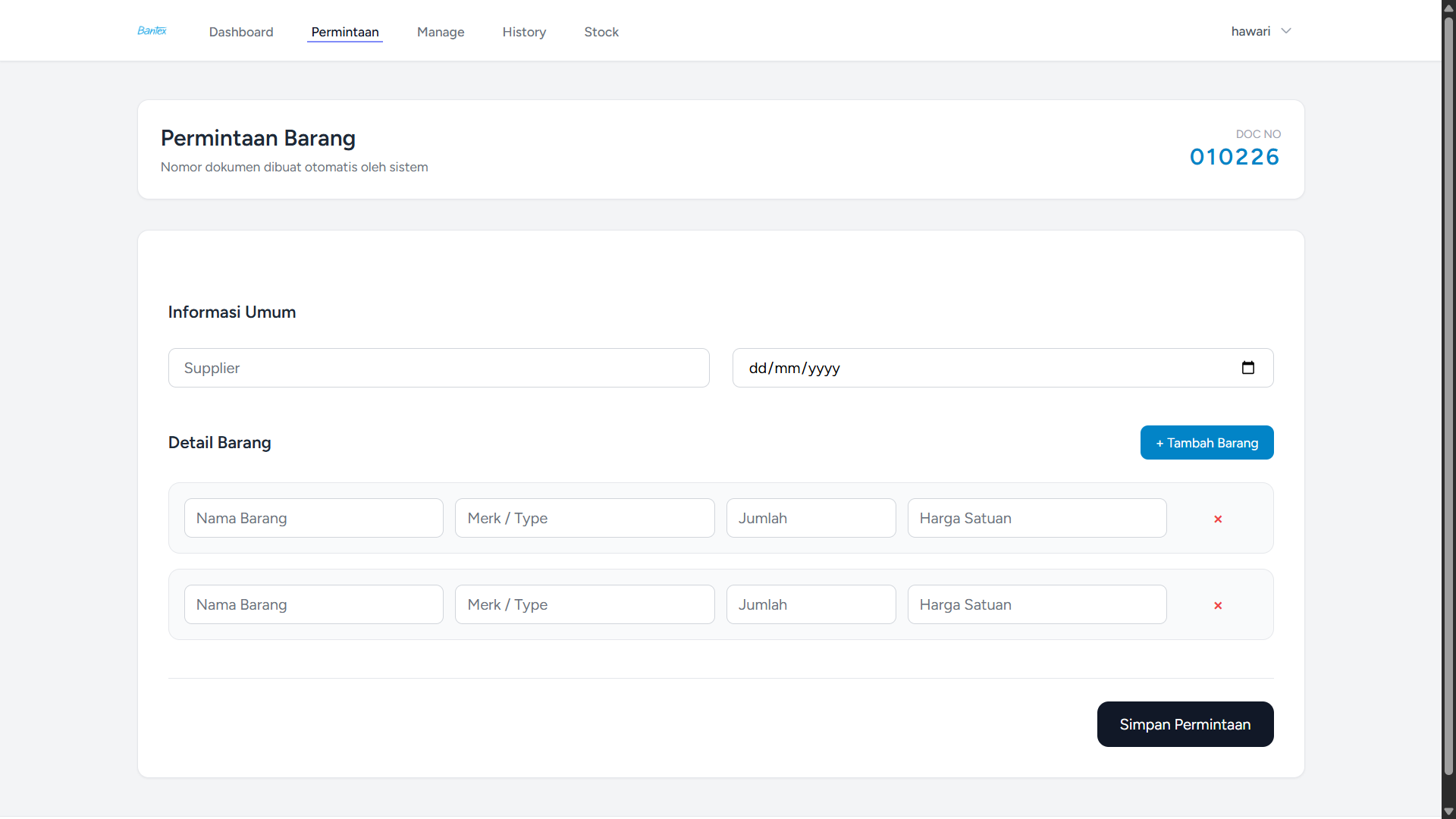Click second row Nama Barang field

tap(314, 604)
